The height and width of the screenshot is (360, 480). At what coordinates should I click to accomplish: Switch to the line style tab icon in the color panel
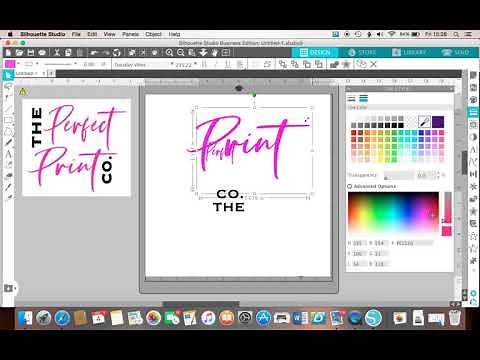point(352,98)
